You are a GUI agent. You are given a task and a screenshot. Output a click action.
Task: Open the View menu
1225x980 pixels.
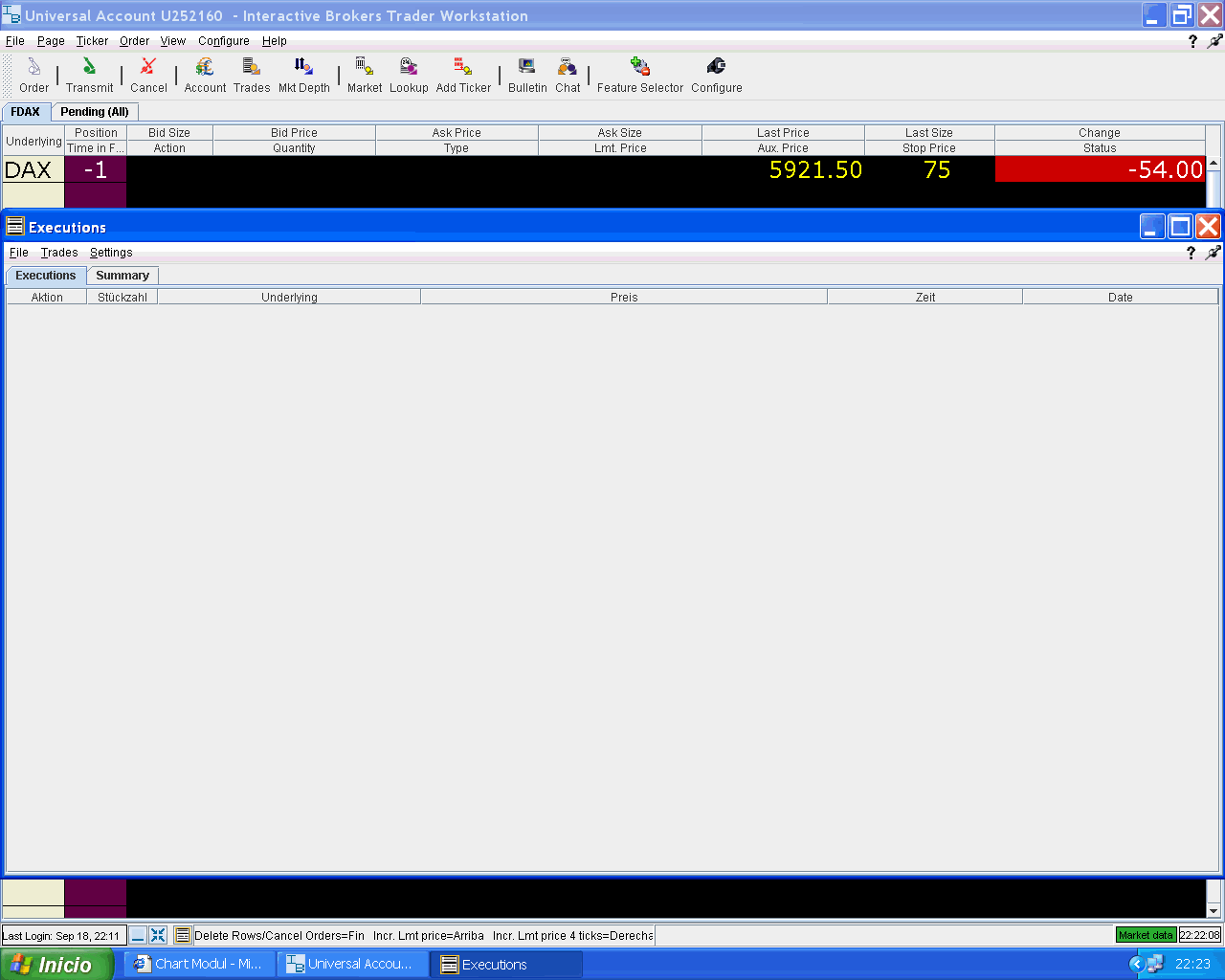(x=173, y=41)
